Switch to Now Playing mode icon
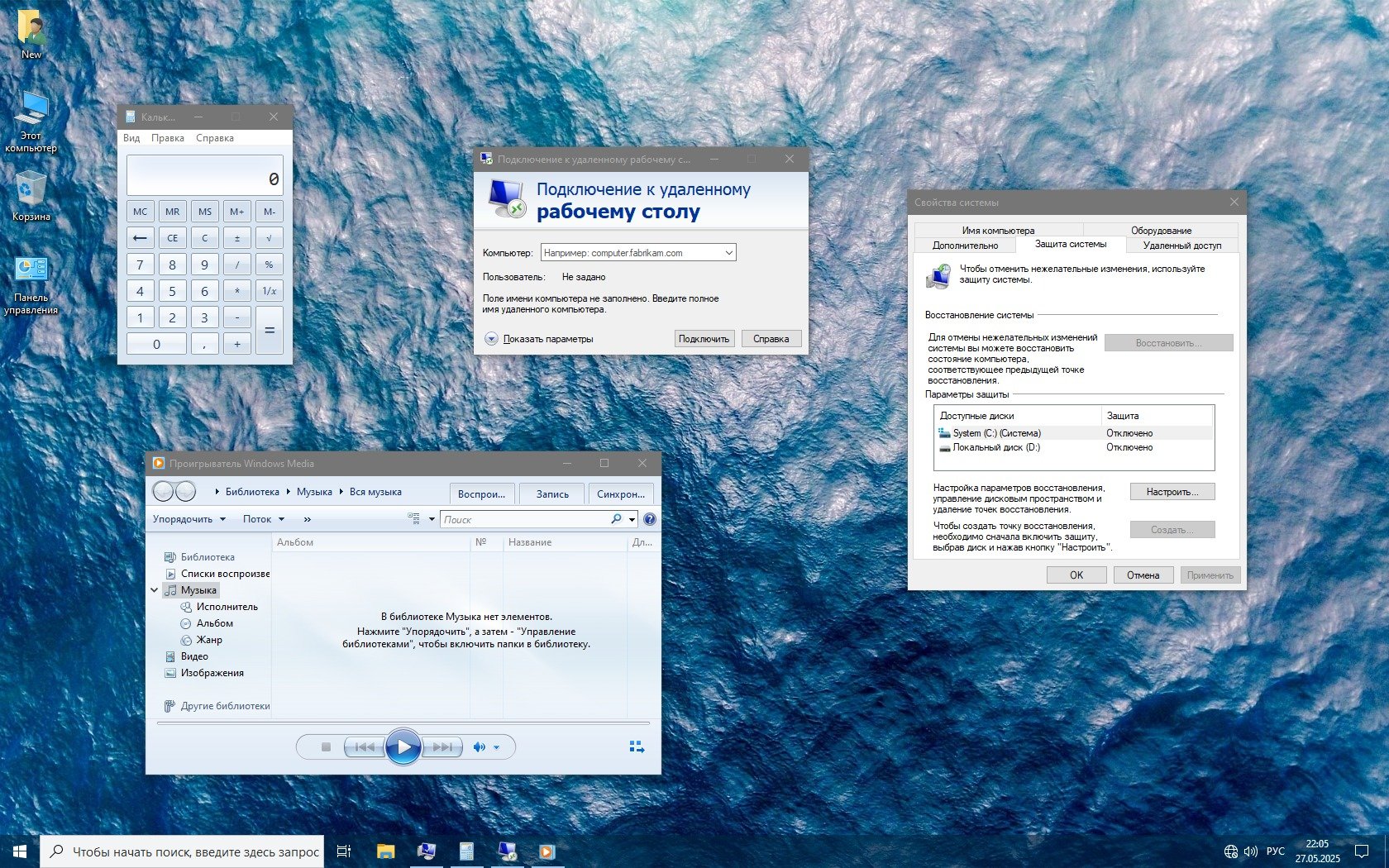Image resolution: width=1389 pixels, height=868 pixels. click(637, 747)
